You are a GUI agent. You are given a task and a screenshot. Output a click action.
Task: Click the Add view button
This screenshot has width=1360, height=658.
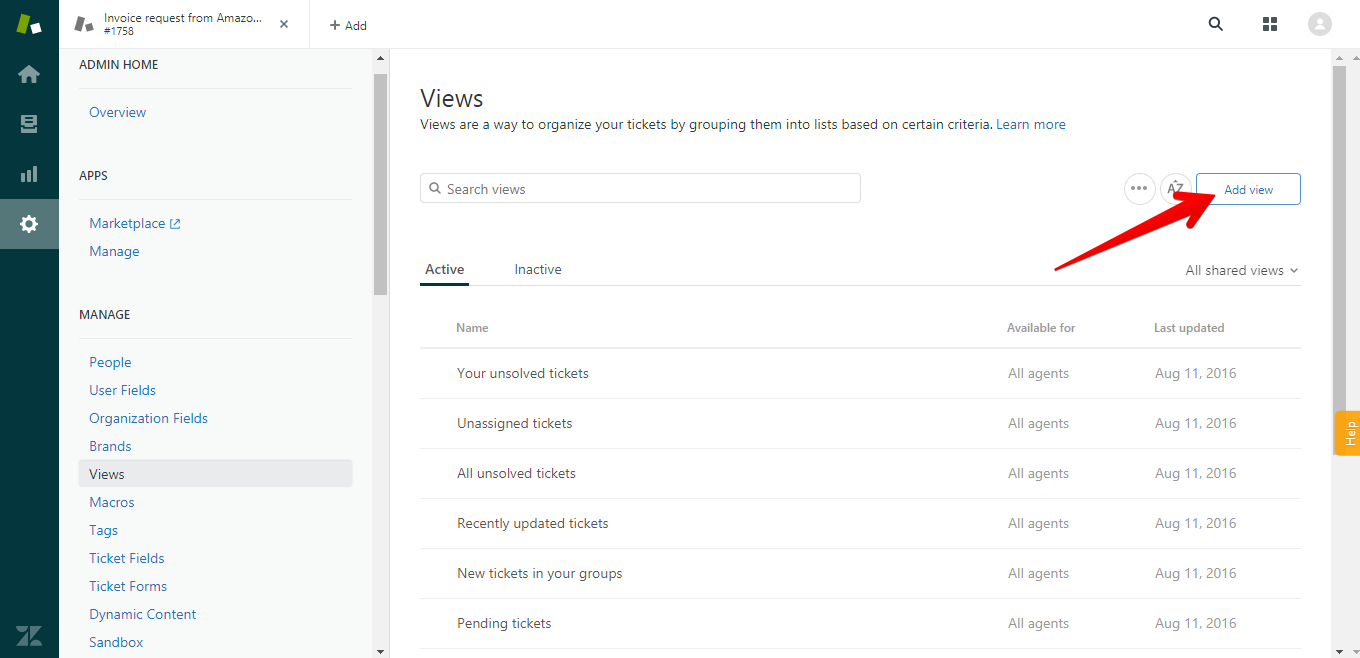pos(1248,189)
